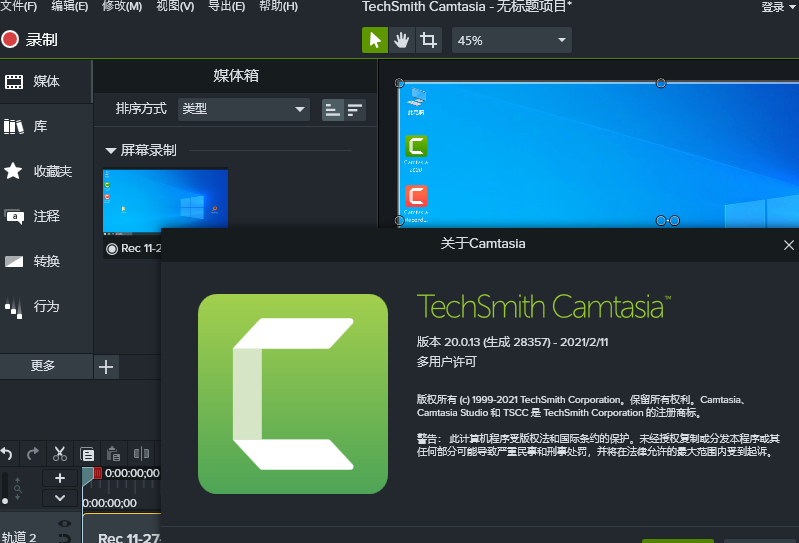
Task: Click the scissors cut icon
Action: pyautogui.click(x=60, y=453)
